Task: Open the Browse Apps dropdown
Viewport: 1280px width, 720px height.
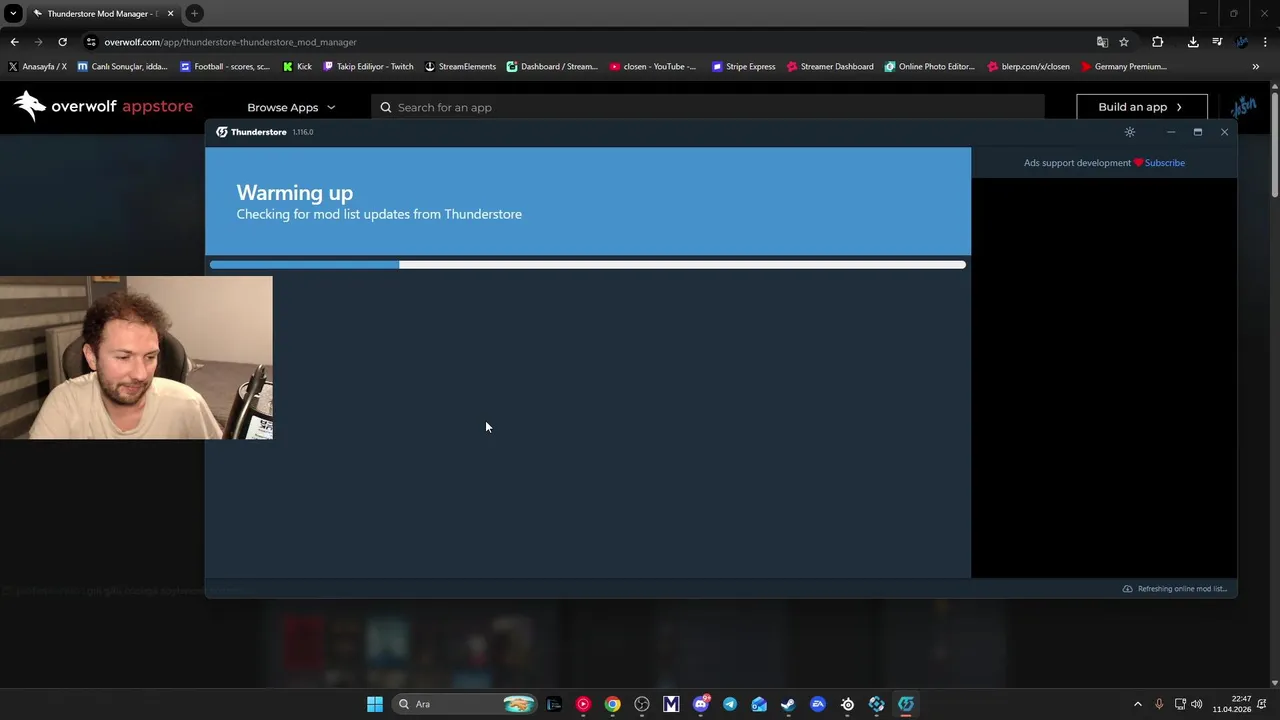Action: [x=291, y=107]
